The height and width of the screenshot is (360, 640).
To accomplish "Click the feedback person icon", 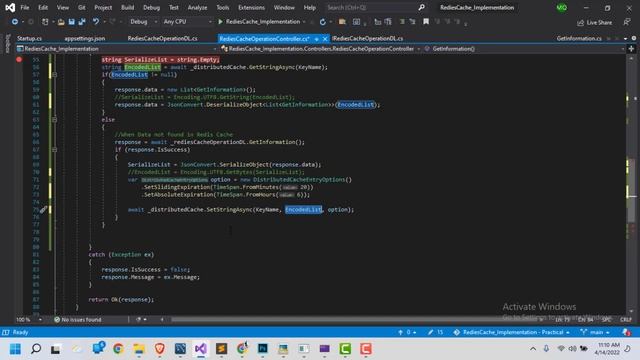I will [627, 22].
